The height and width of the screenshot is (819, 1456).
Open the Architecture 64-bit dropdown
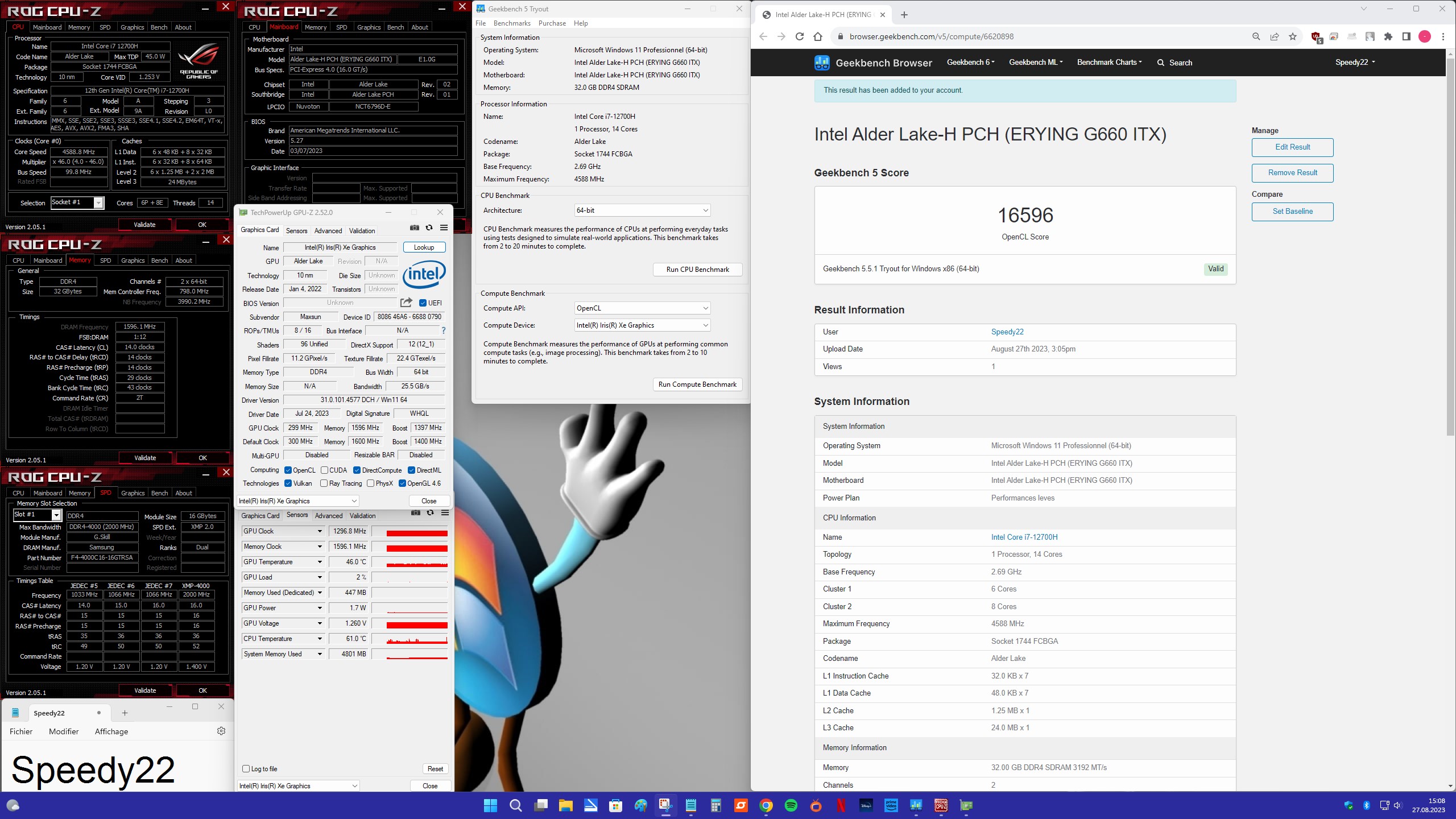click(642, 210)
